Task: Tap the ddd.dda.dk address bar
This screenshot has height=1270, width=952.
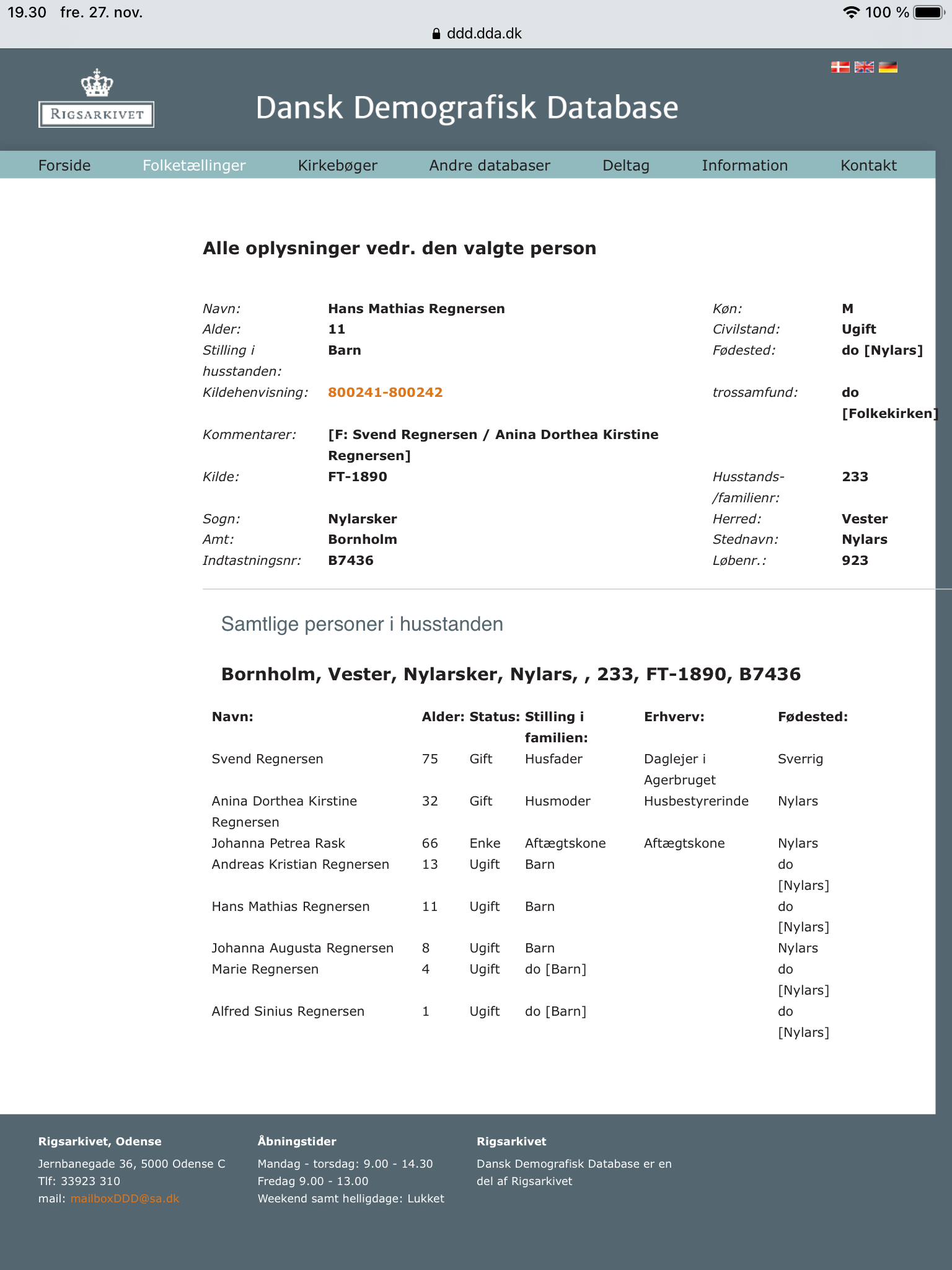Action: coord(483,34)
